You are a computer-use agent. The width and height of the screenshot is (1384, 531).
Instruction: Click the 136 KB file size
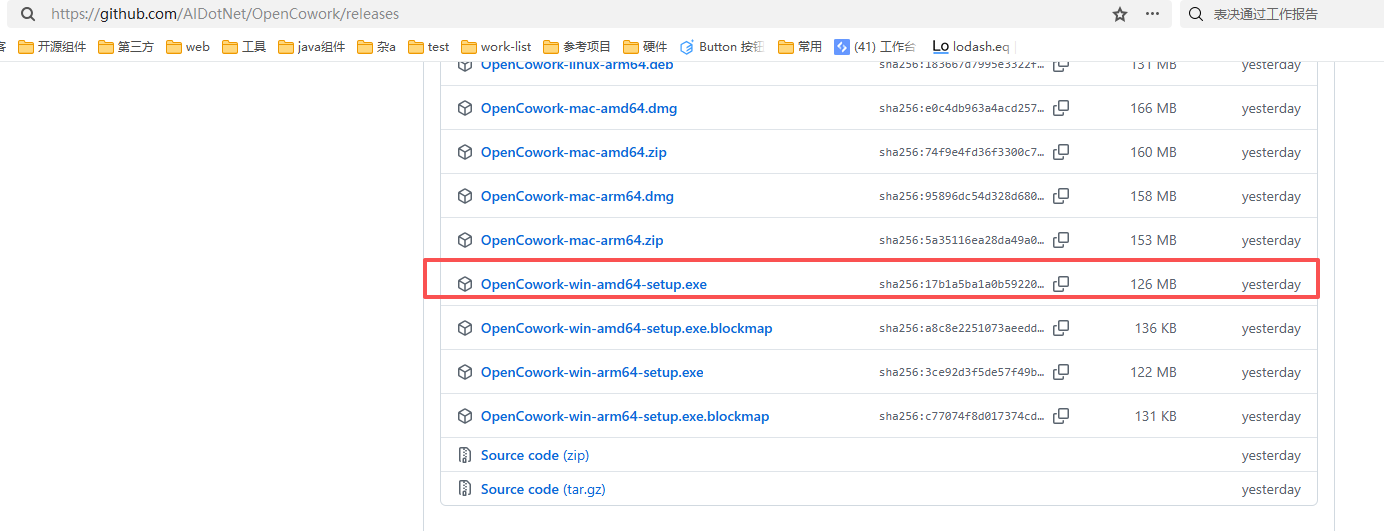(x=1155, y=328)
